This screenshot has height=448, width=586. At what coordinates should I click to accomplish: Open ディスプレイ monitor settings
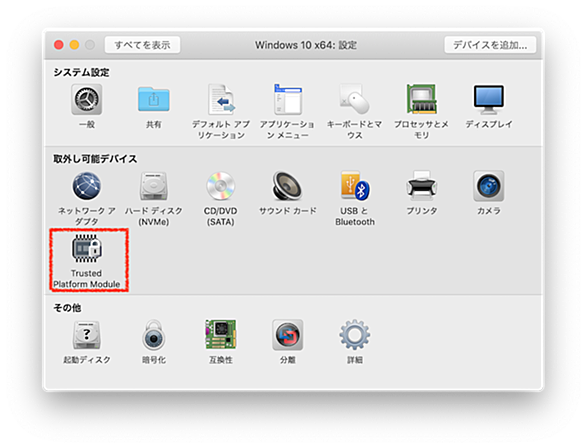488,99
